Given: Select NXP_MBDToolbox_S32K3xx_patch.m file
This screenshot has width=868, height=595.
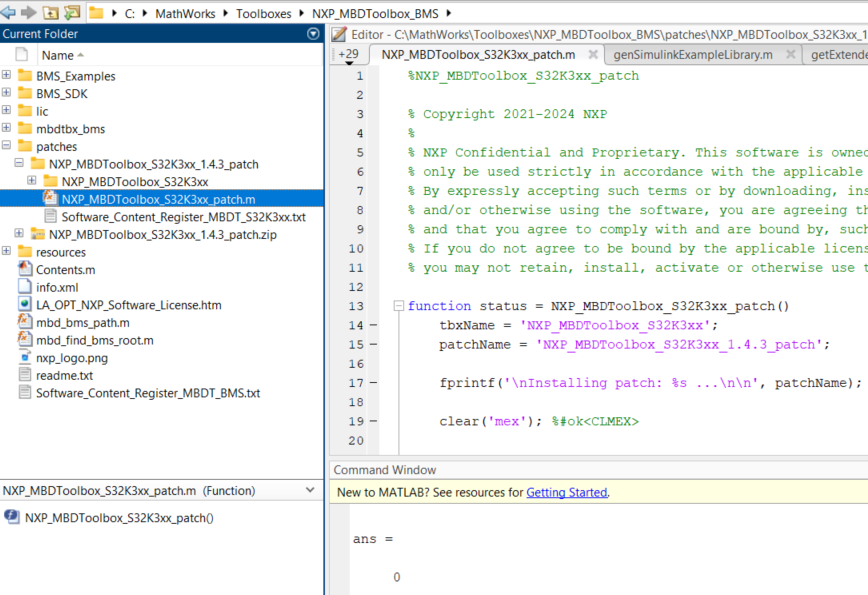Looking at the screenshot, I should coord(158,200).
